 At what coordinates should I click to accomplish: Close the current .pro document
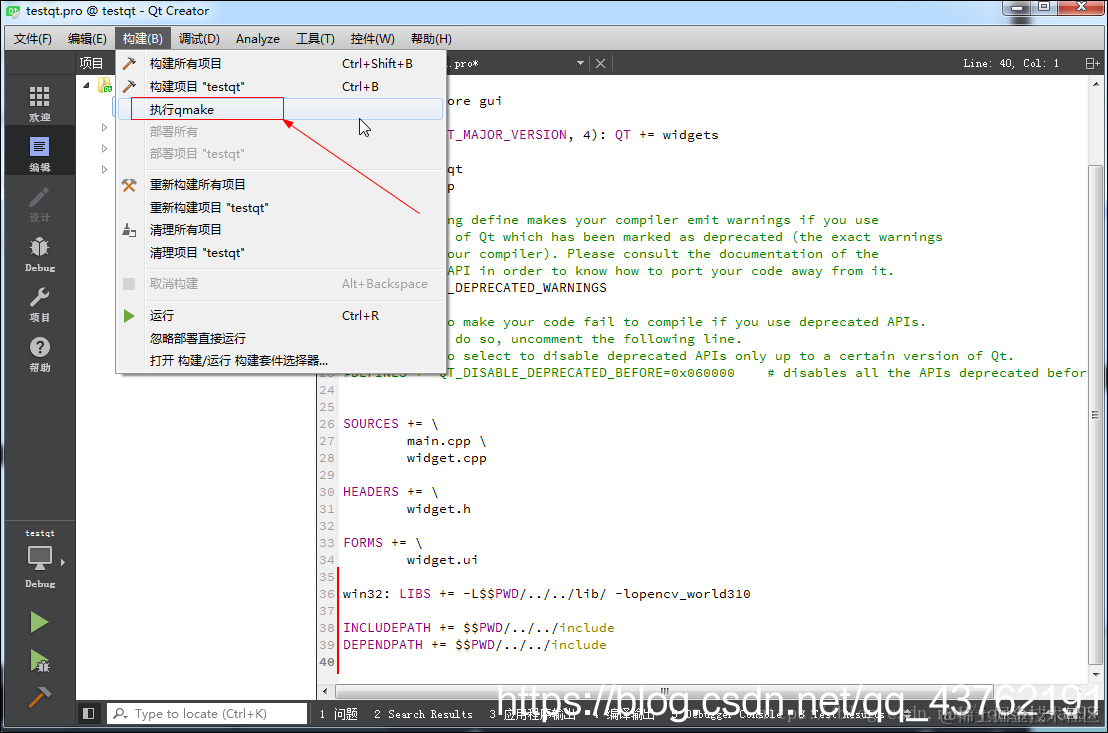pos(600,63)
